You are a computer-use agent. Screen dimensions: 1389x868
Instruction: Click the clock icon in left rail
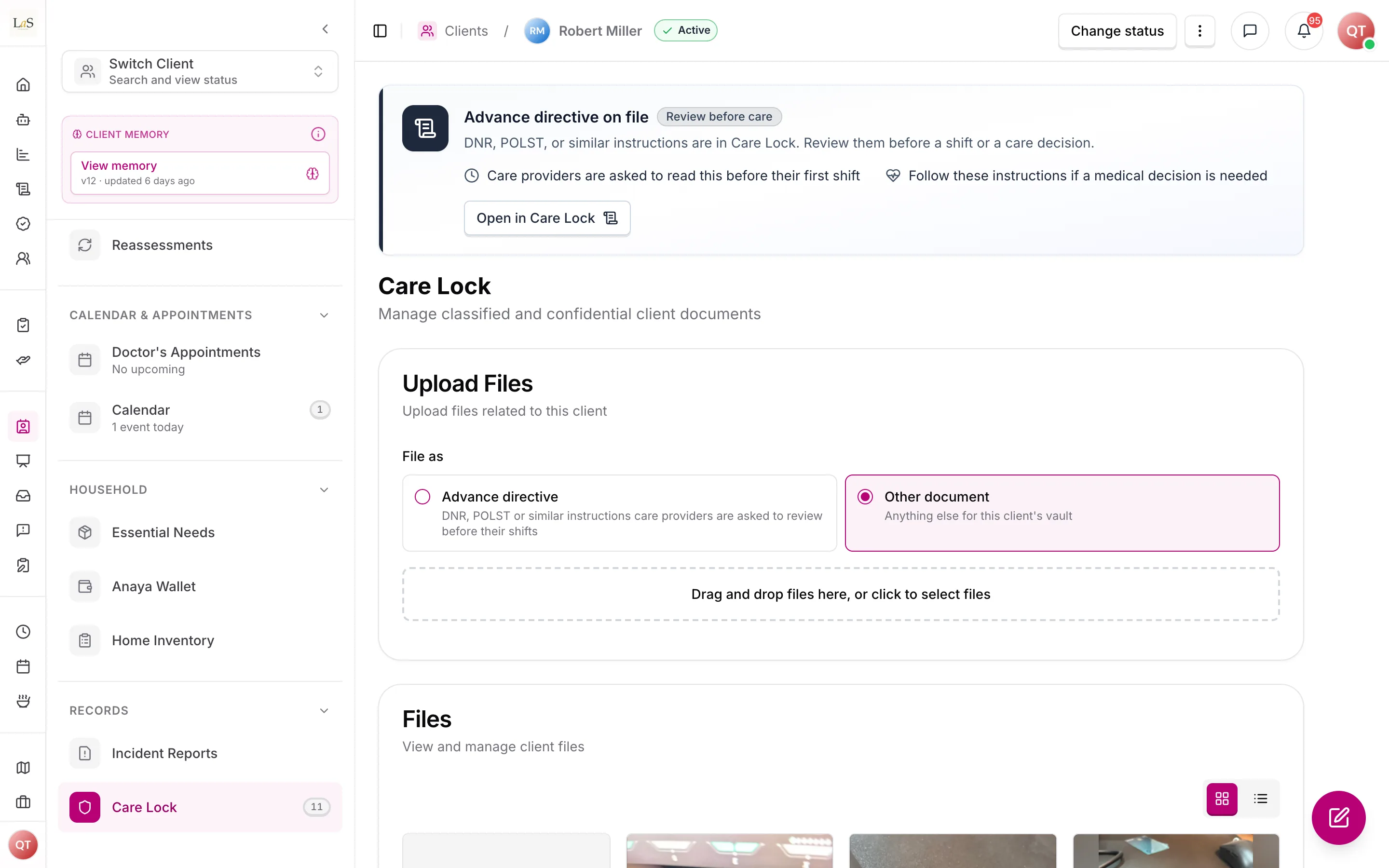[x=23, y=632]
